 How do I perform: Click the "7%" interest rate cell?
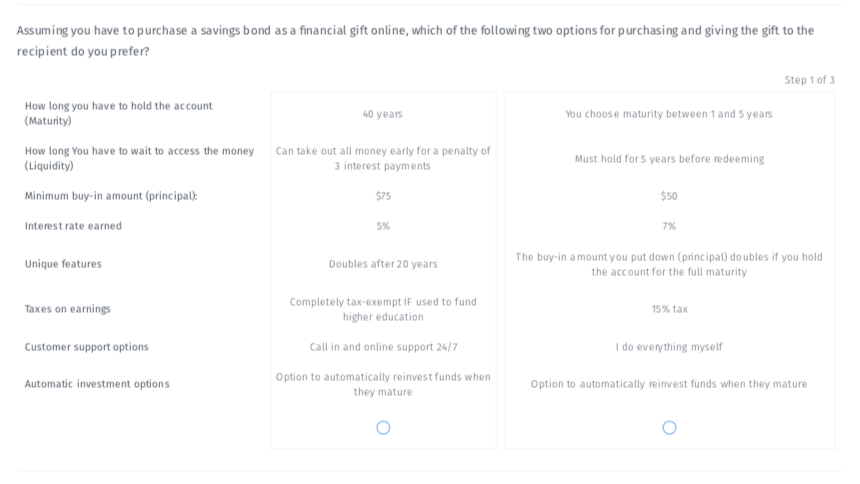click(669, 226)
